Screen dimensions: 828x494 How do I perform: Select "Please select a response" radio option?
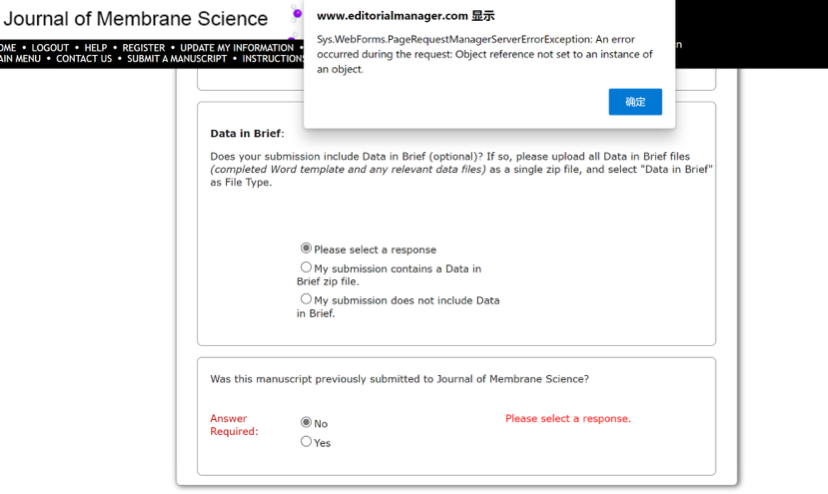[x=306, y=248]
